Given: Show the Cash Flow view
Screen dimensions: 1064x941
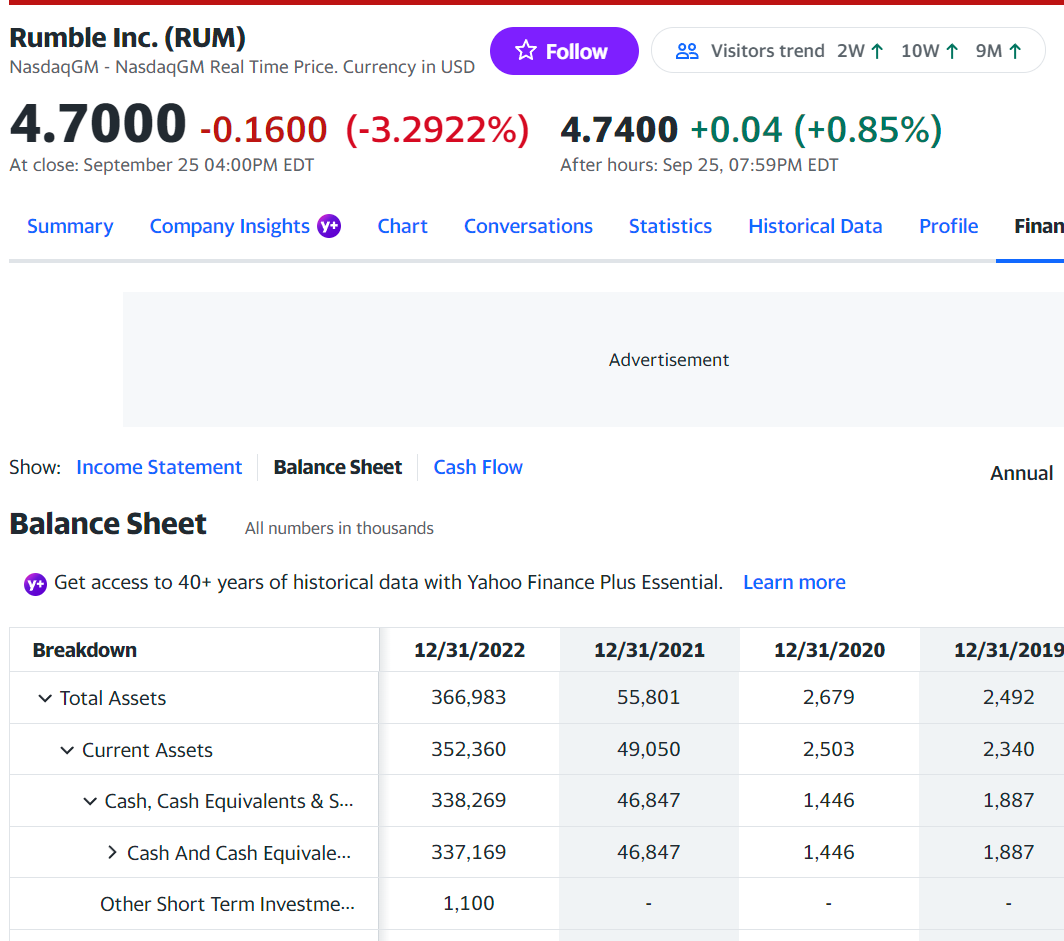Looking at the screenshot, I should tap(478, 467).
